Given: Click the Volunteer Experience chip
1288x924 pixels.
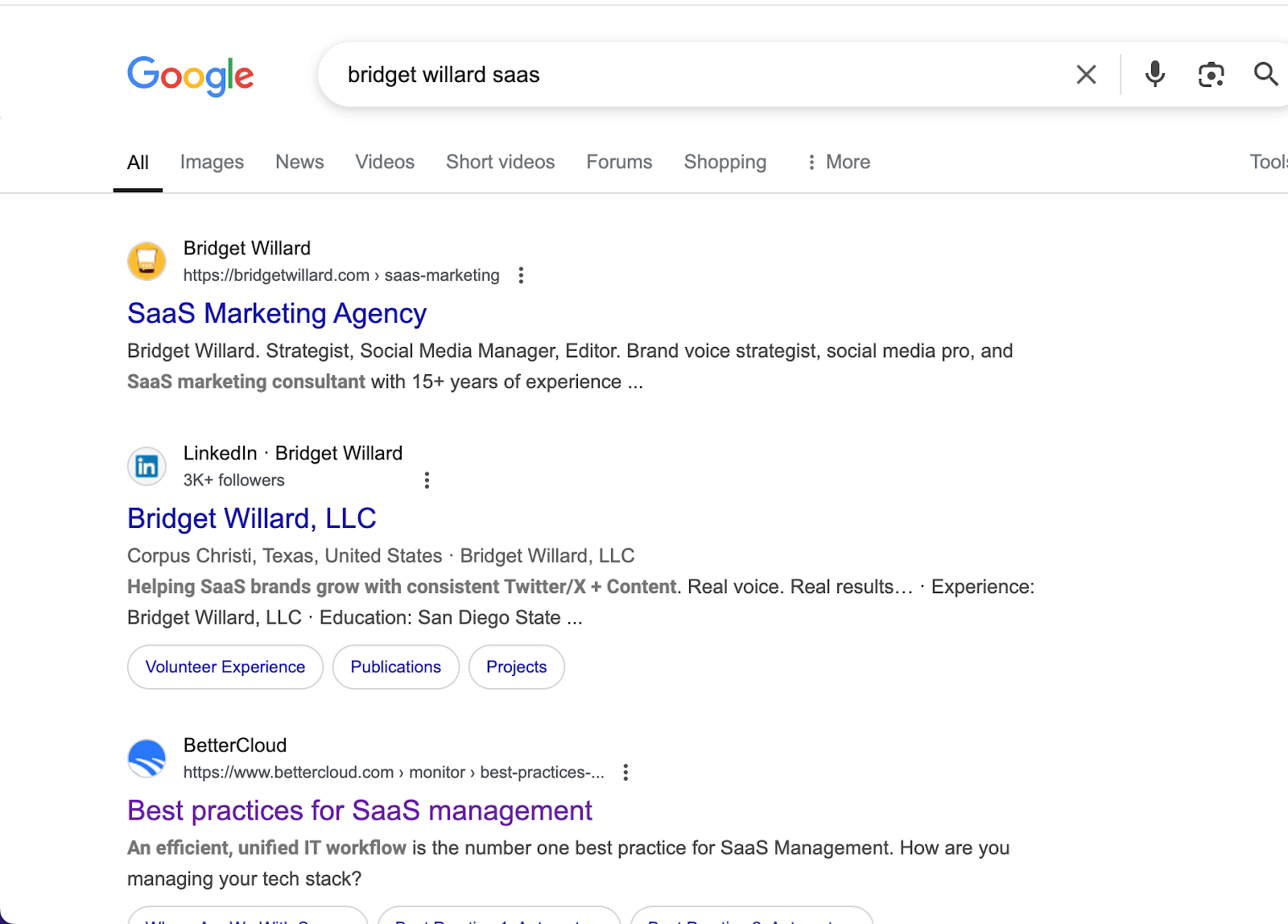Looking at the screenshot, I should click(225, 667).
